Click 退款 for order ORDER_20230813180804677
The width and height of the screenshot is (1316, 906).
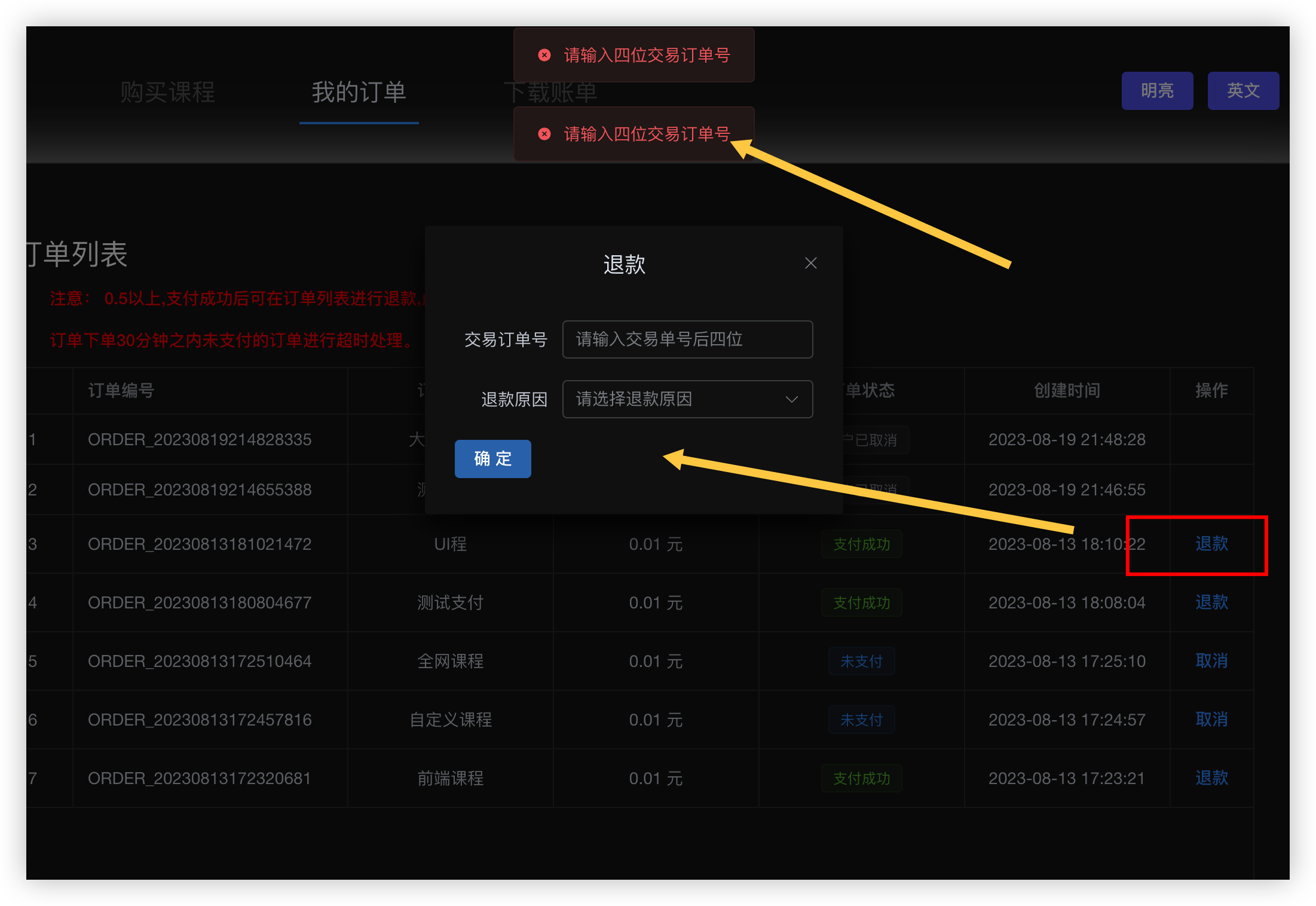click(1211, 602)
